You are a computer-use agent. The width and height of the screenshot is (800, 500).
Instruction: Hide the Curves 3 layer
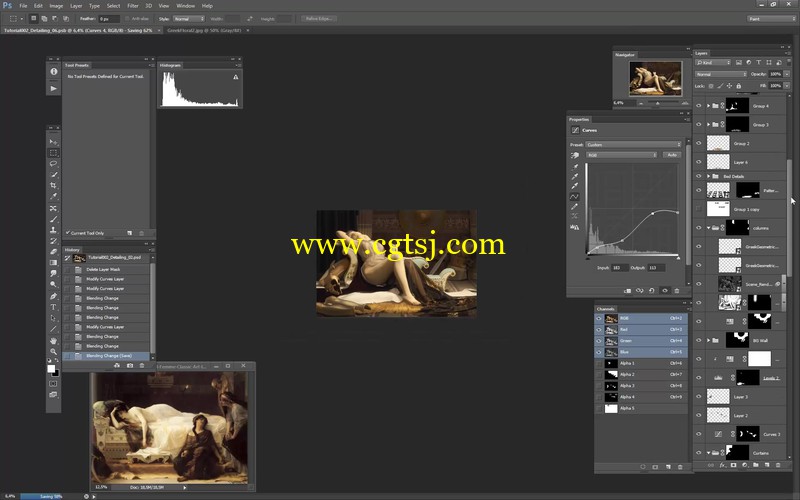tap(699, 434)
